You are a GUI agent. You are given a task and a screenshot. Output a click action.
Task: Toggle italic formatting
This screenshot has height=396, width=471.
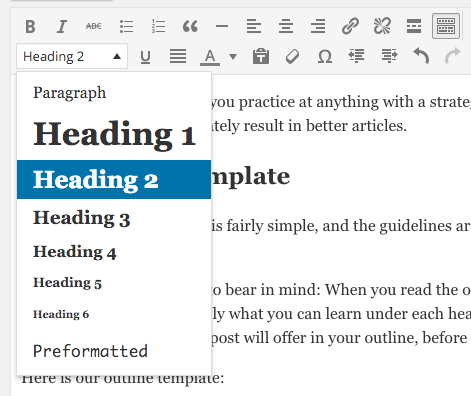click(62, 26)
